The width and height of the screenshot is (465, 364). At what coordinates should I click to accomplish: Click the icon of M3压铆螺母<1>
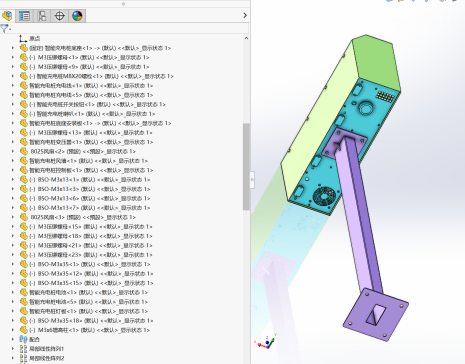point(23,57)
